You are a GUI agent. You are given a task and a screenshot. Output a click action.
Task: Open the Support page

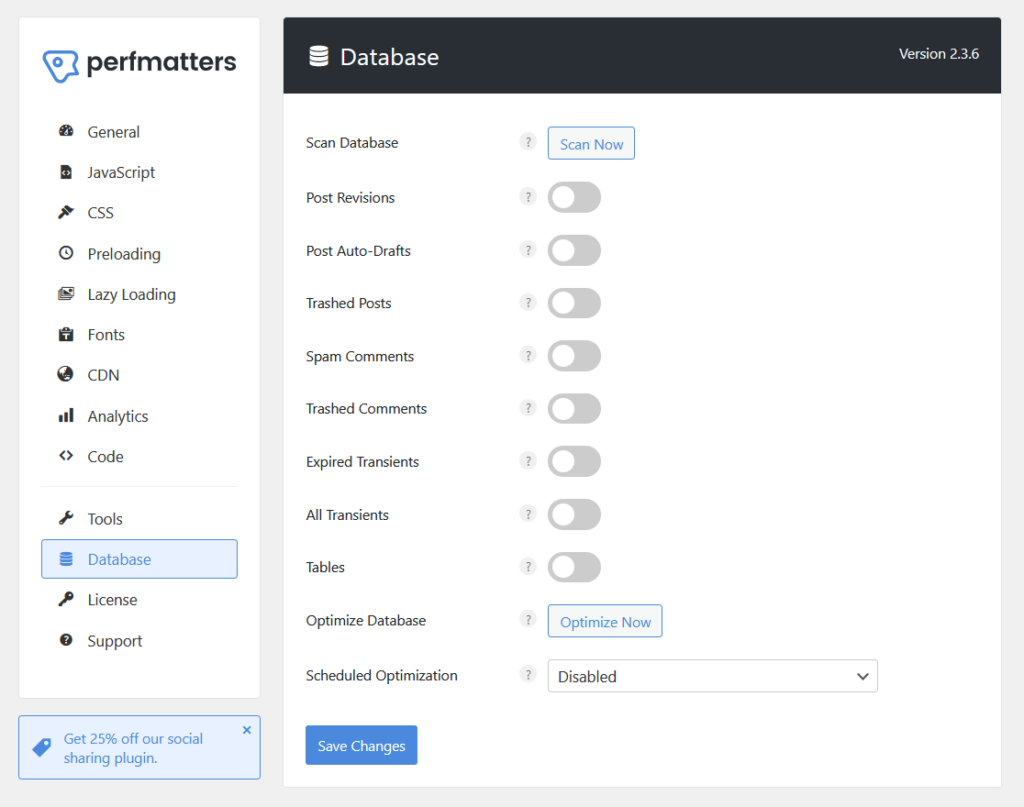(140, 641)
